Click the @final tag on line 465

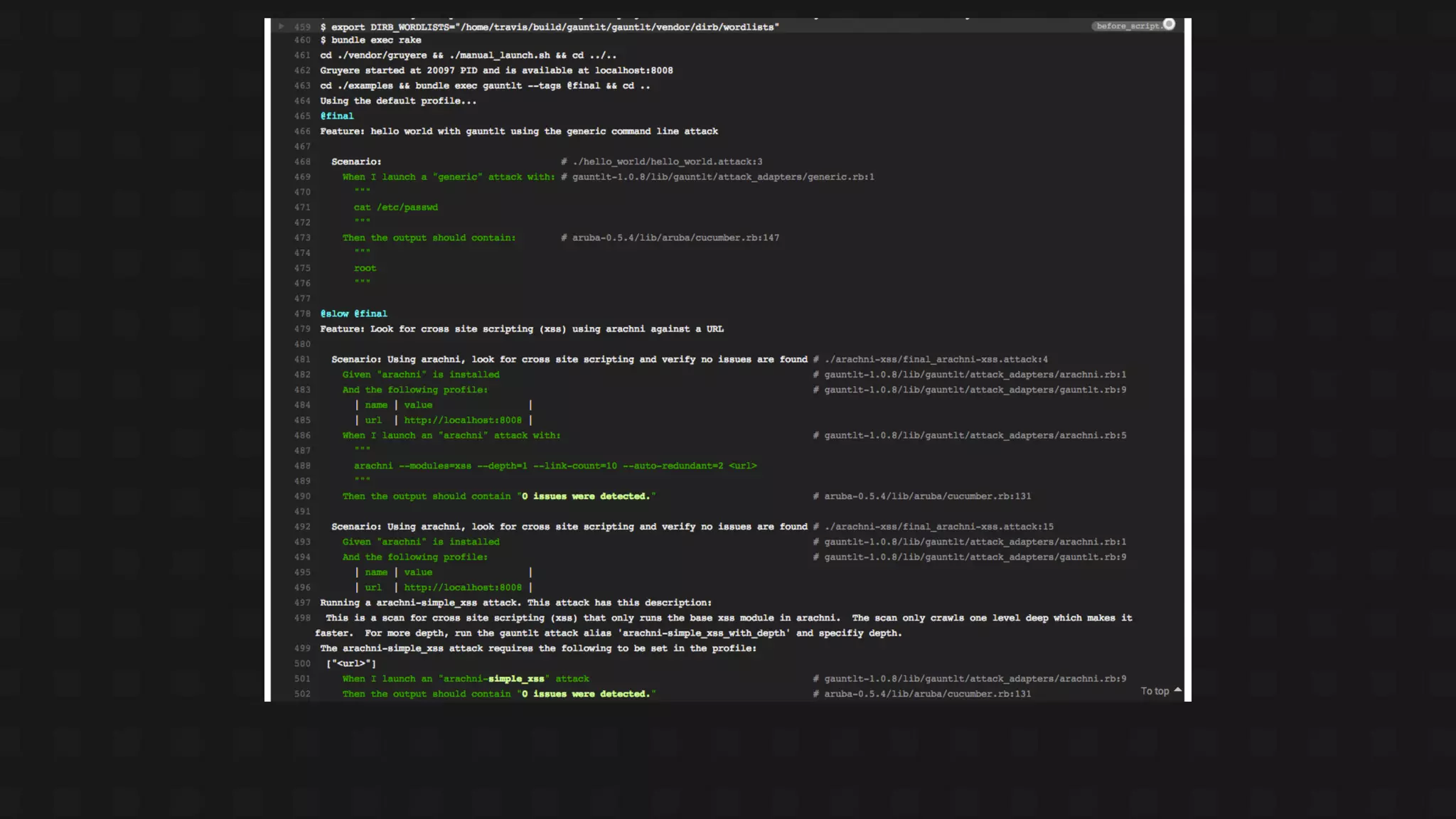coord(336,116)
